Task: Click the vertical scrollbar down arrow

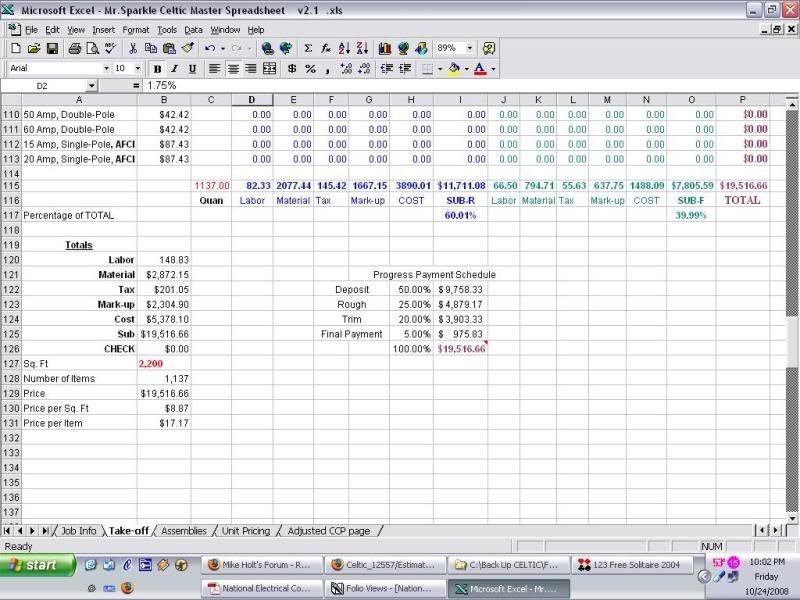Action: tap(792, 518)
